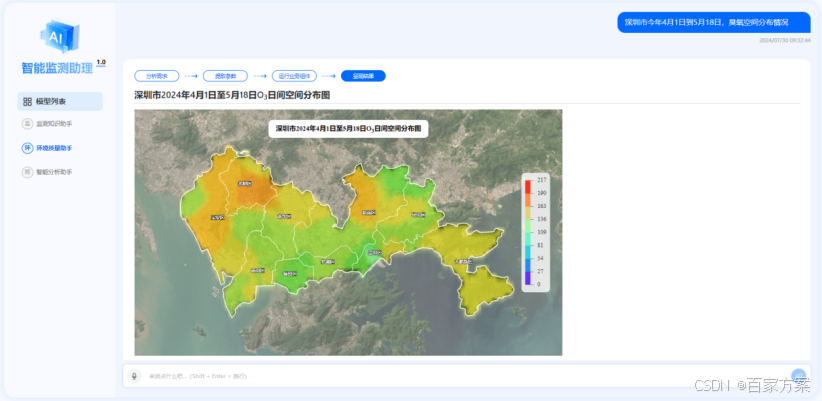Open the 监测知识助手 assistant
Image resolution: width=822 pixels, height=401 pixels.
point(54,124)
